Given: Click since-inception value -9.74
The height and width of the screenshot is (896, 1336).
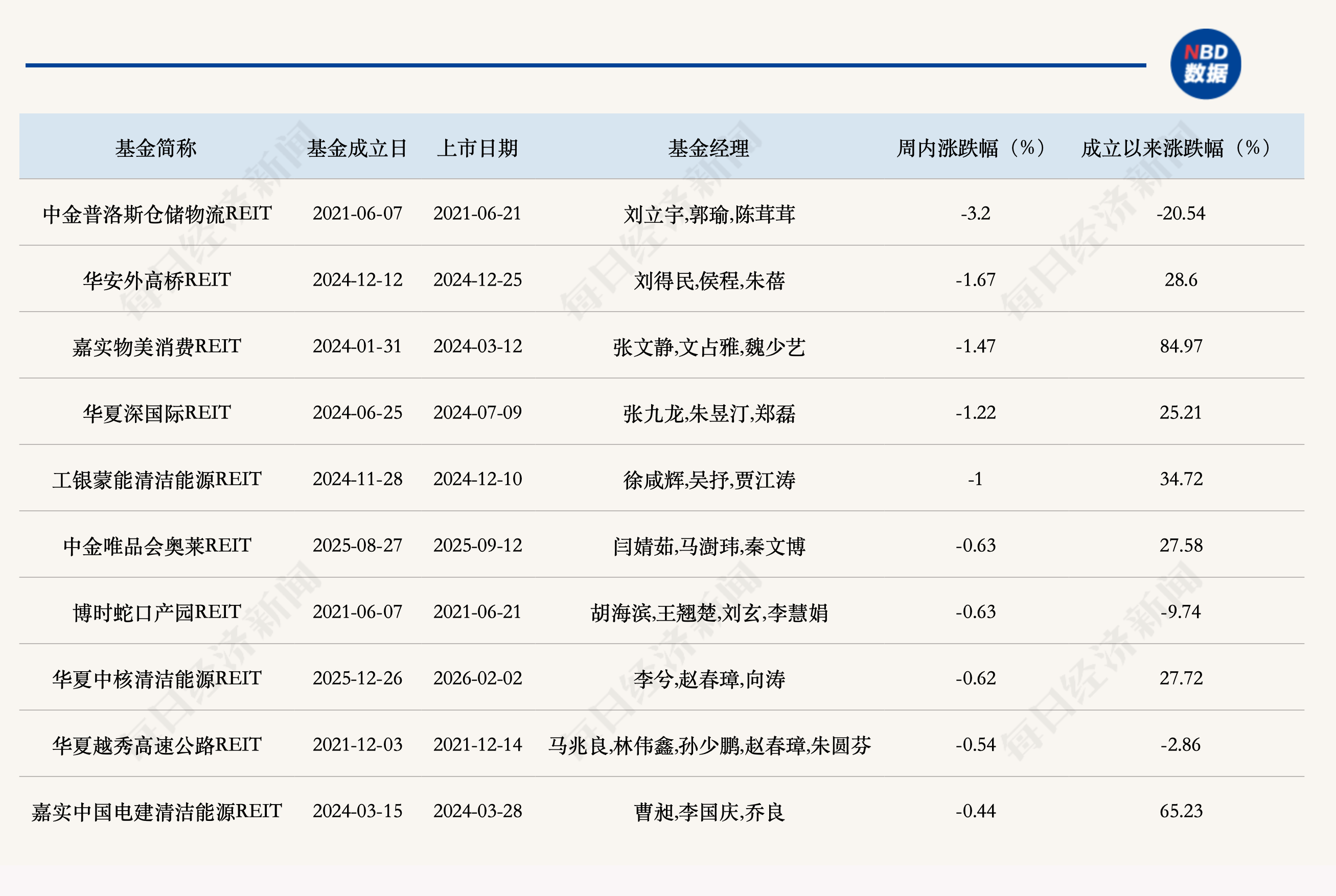Looking at the screenshot, I should pyautogui.click(x=1181, y=612).
